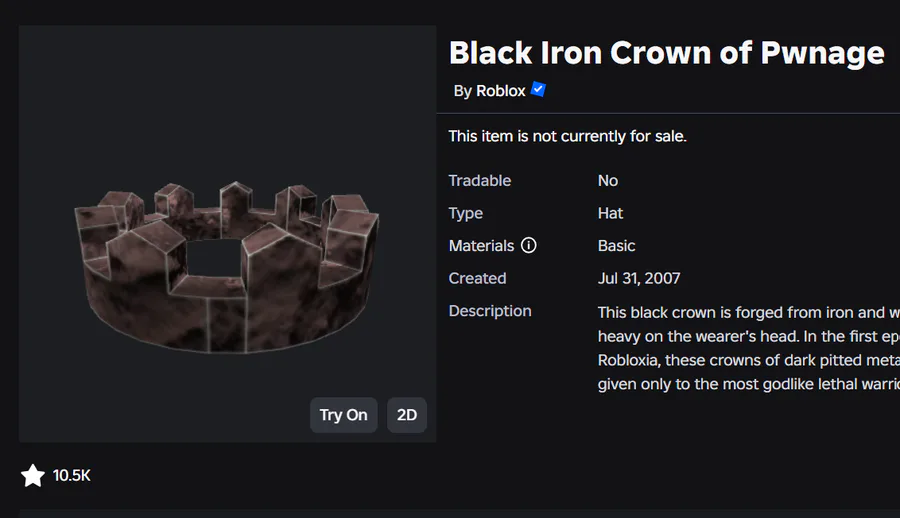900x518 pixels.
Task: Click the Jul 31, 2007 creation date
Action: click(639, 278)
